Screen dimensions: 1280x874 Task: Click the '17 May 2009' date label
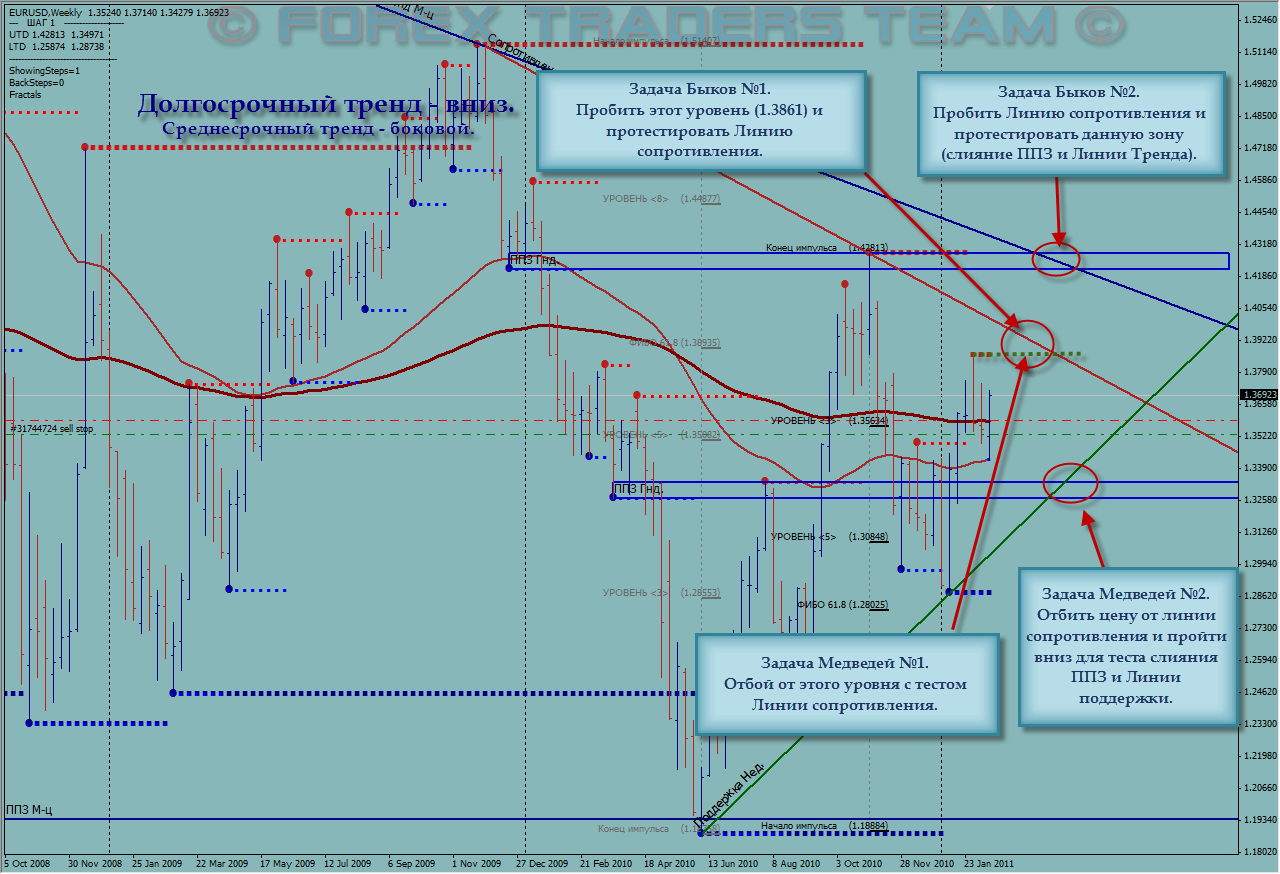(x=286, y=862)
